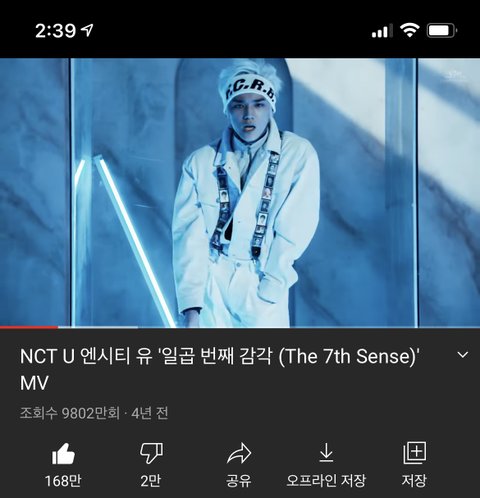This screenshot has width=480, height=498.
Task: Tap the 2:39 clock in status bar
Action: point(56,31)
